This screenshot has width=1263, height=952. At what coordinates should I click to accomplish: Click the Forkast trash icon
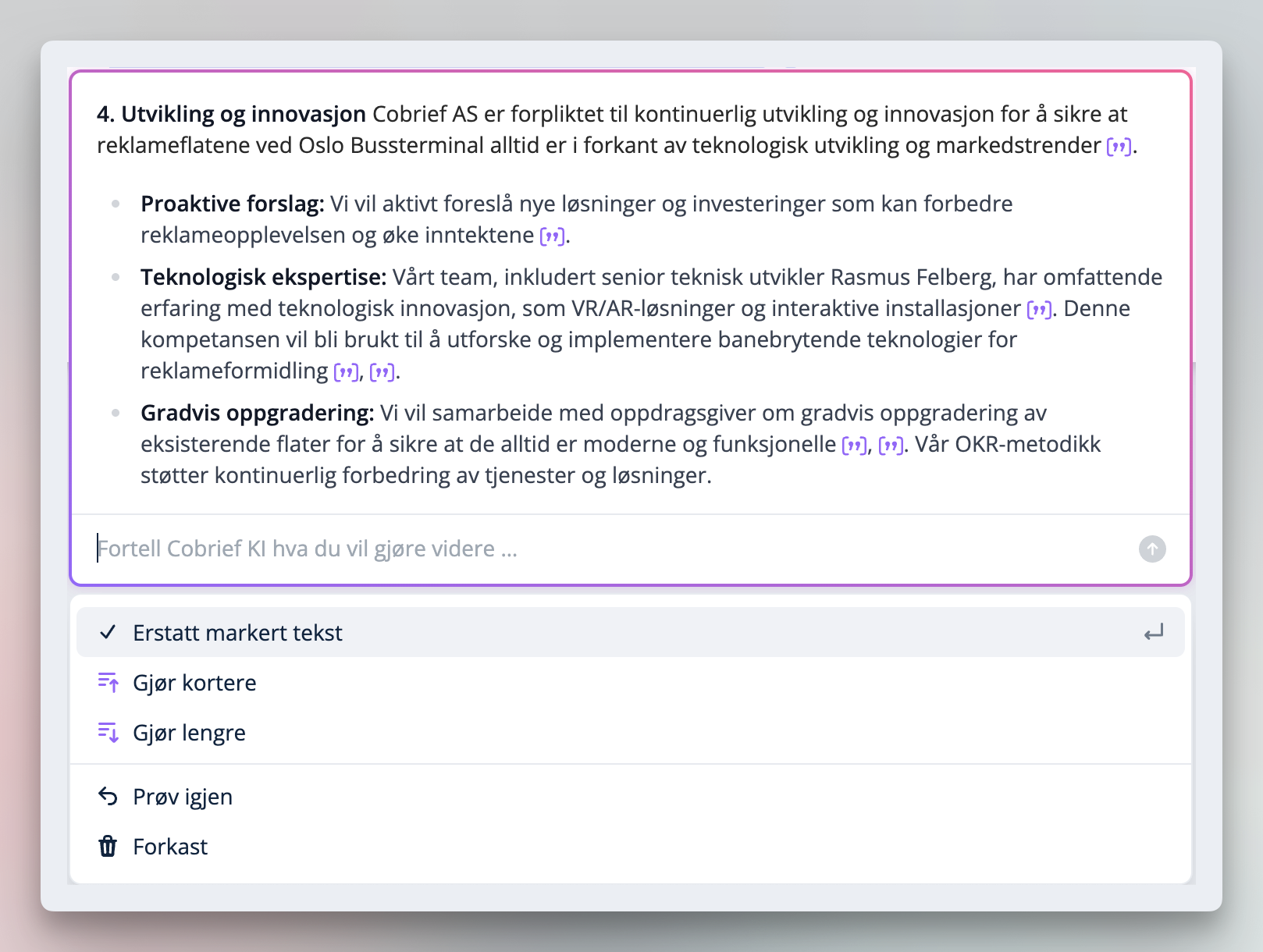108,847
